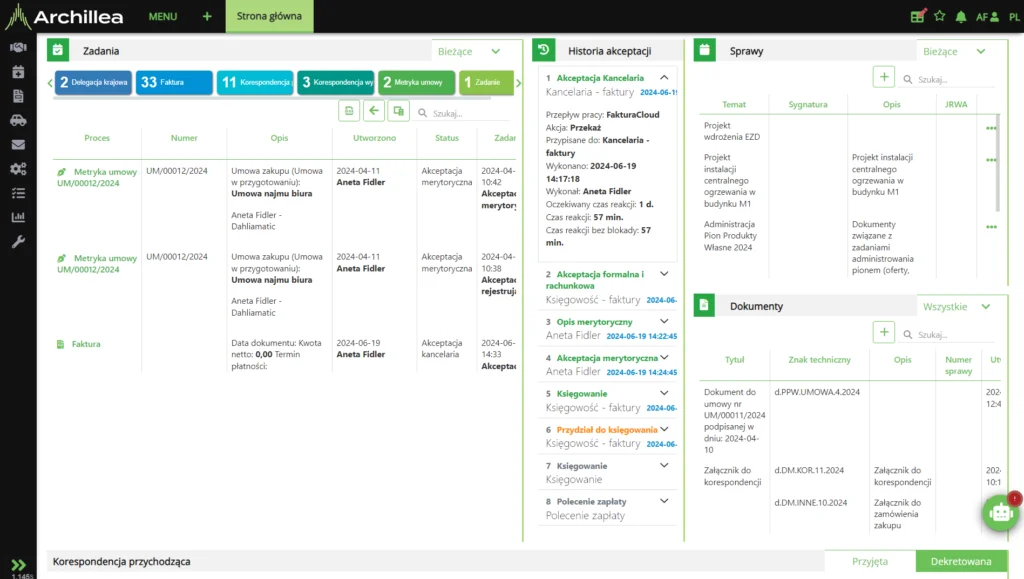Click the handshake icon in left sidebar
The image size is (1024, 579).
pyautogui.click(x=17, y=48)
